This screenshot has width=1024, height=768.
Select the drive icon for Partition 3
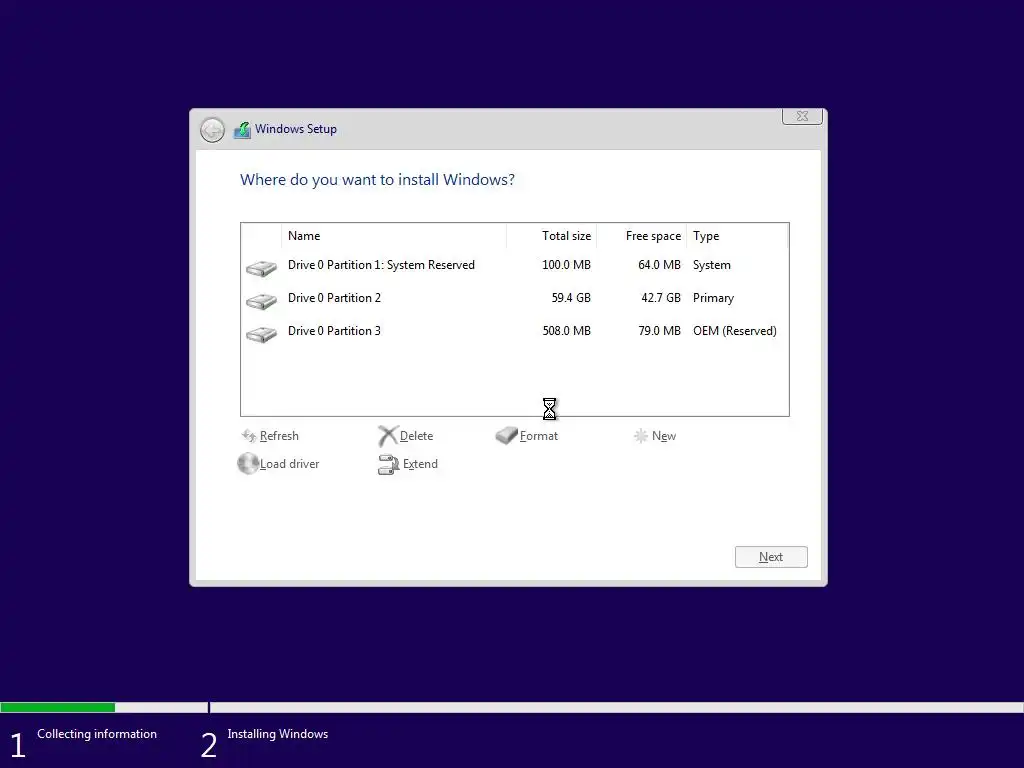261,334
